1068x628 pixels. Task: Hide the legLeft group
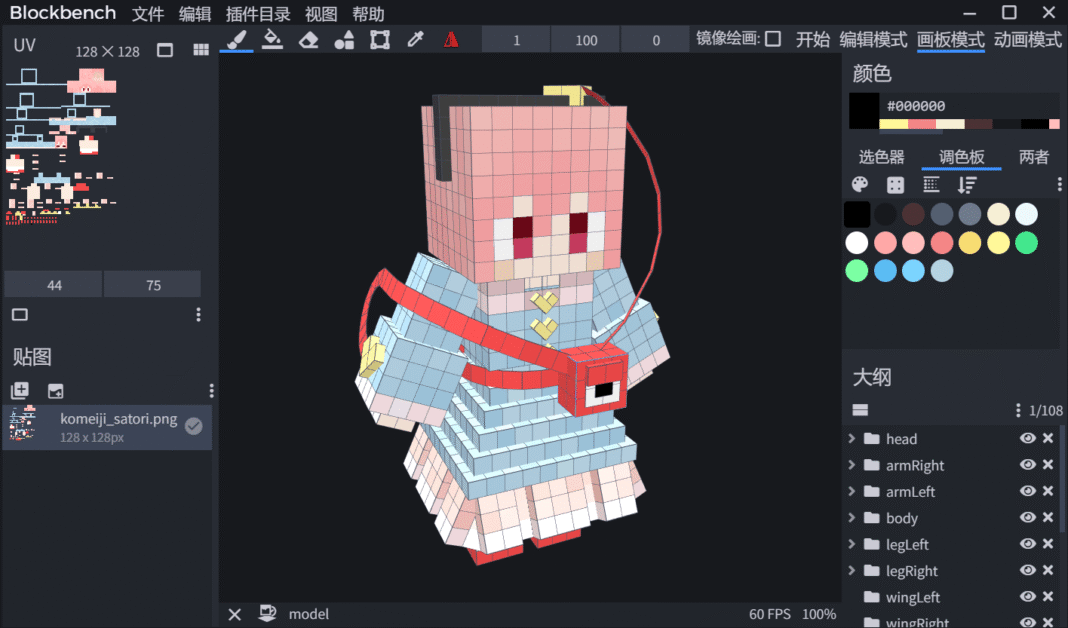tap(1028, 544)
